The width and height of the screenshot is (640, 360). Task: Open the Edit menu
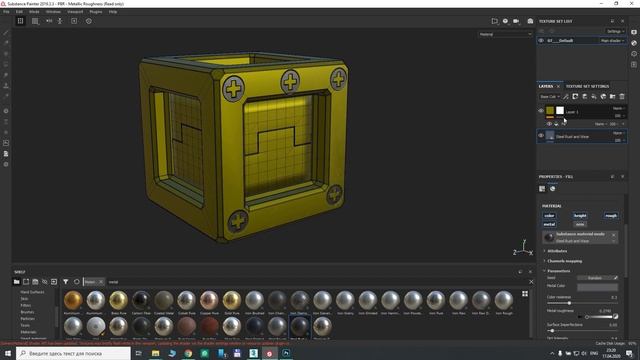tap(19, 12)
